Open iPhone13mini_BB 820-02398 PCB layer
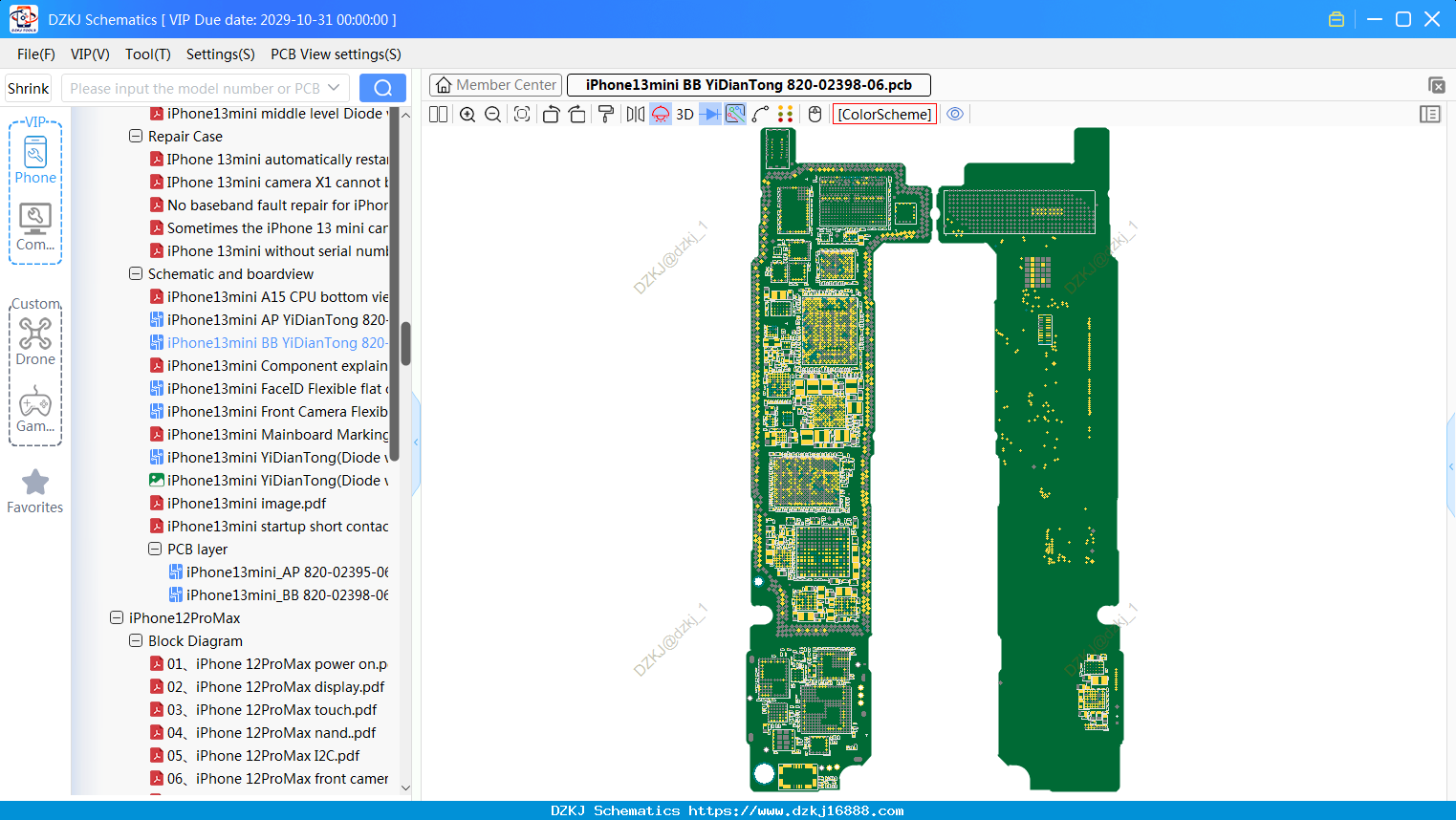Image resolution: width=1456 pixels, height=820 pixels. (278, 595)
